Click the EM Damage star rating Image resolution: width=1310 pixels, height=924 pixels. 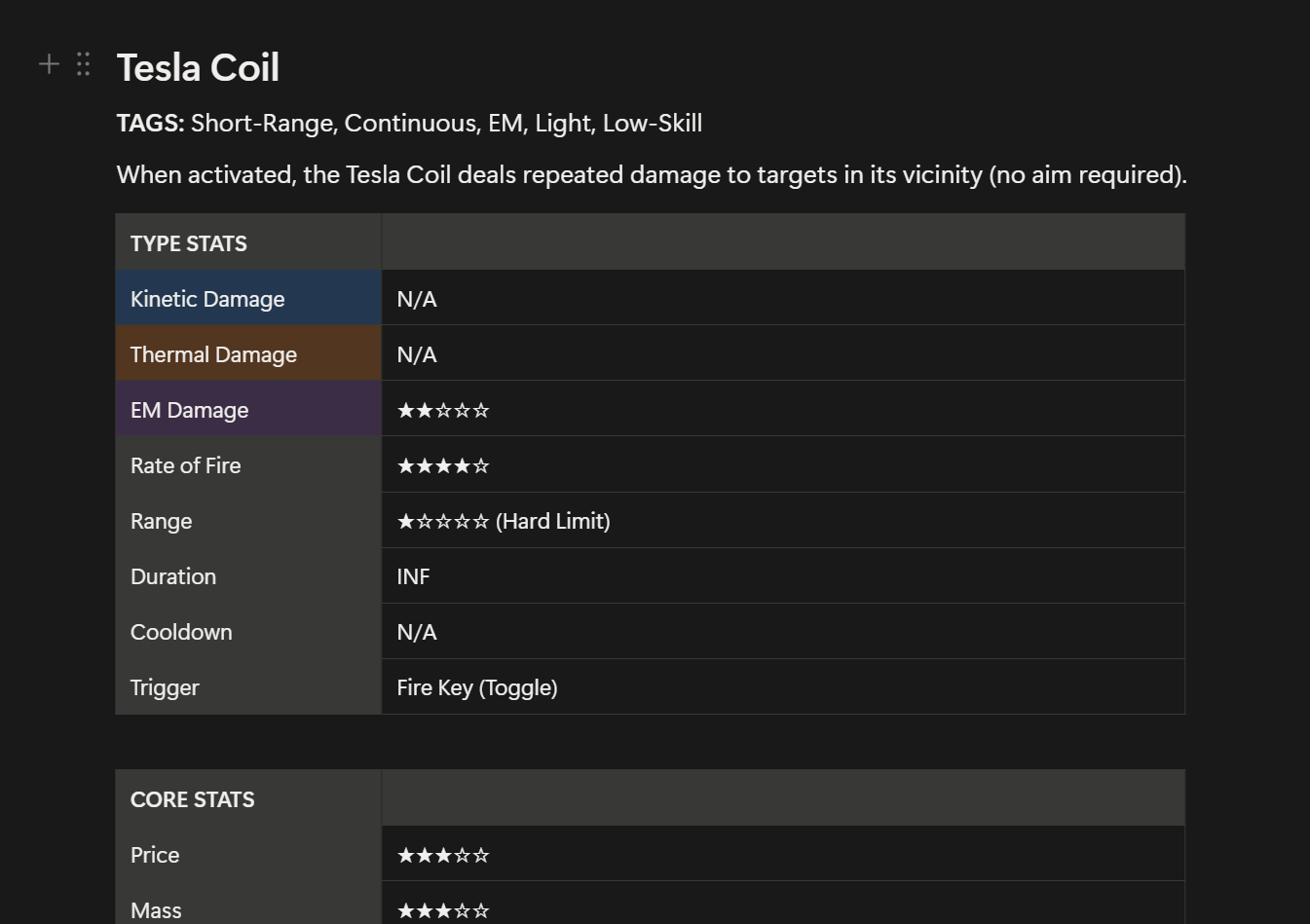[x=443, y=410]
